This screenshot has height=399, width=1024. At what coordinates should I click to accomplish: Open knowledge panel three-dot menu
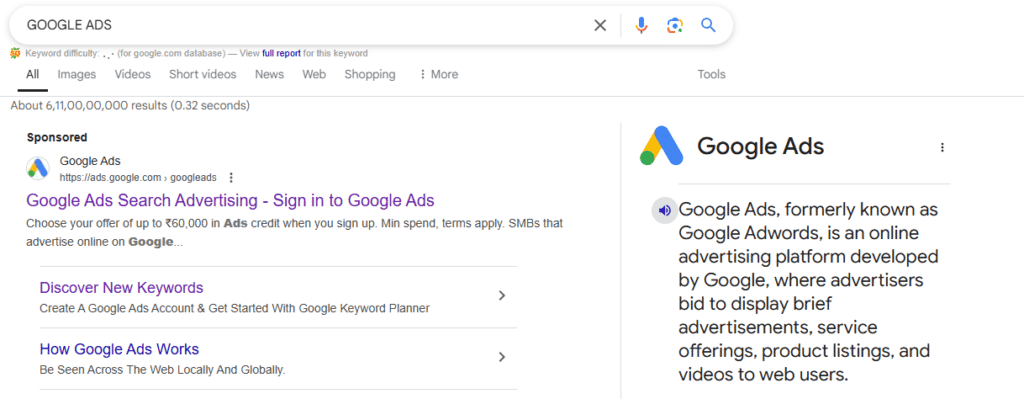pos(942,148)
